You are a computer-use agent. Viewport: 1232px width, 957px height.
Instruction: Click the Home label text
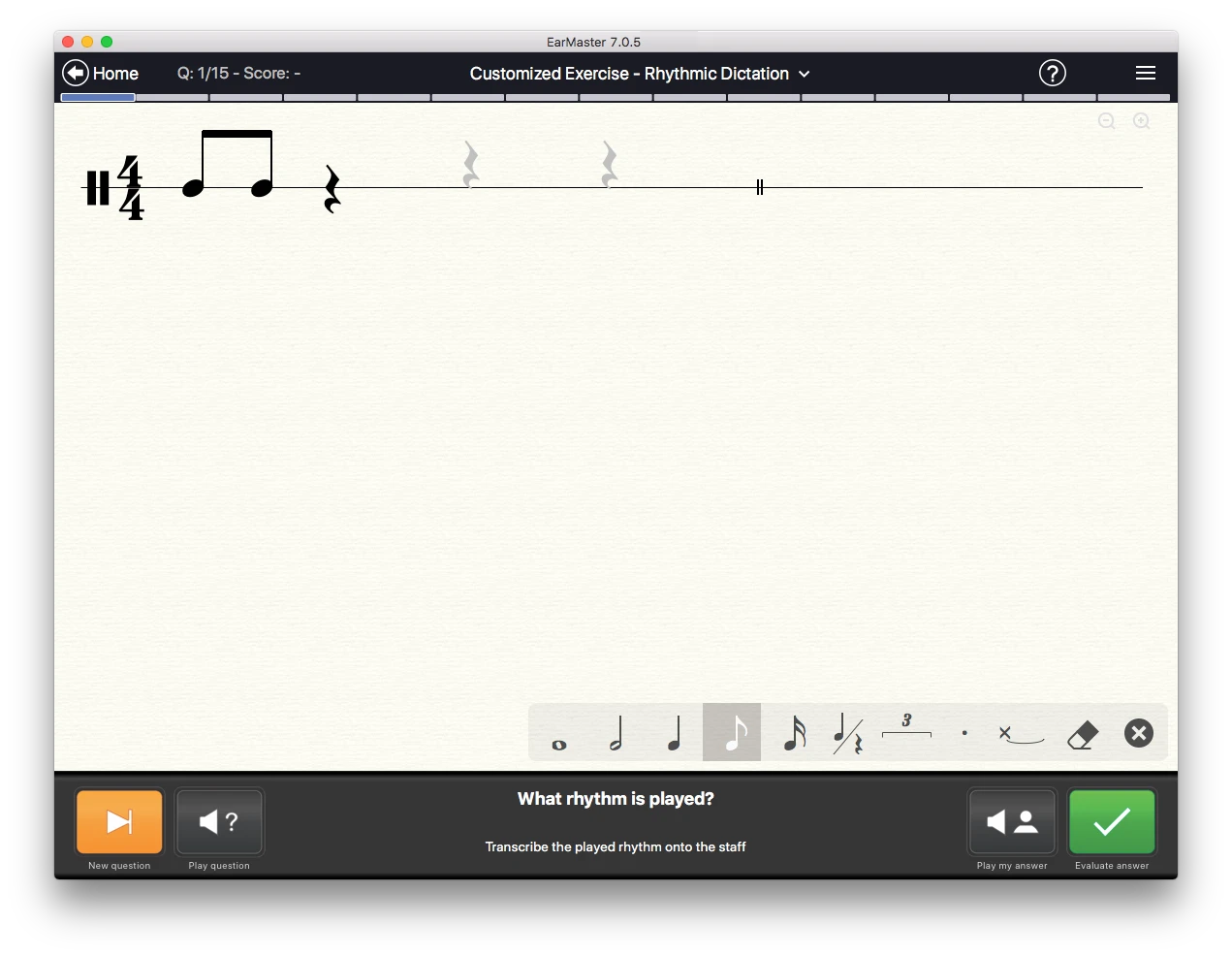115,74
